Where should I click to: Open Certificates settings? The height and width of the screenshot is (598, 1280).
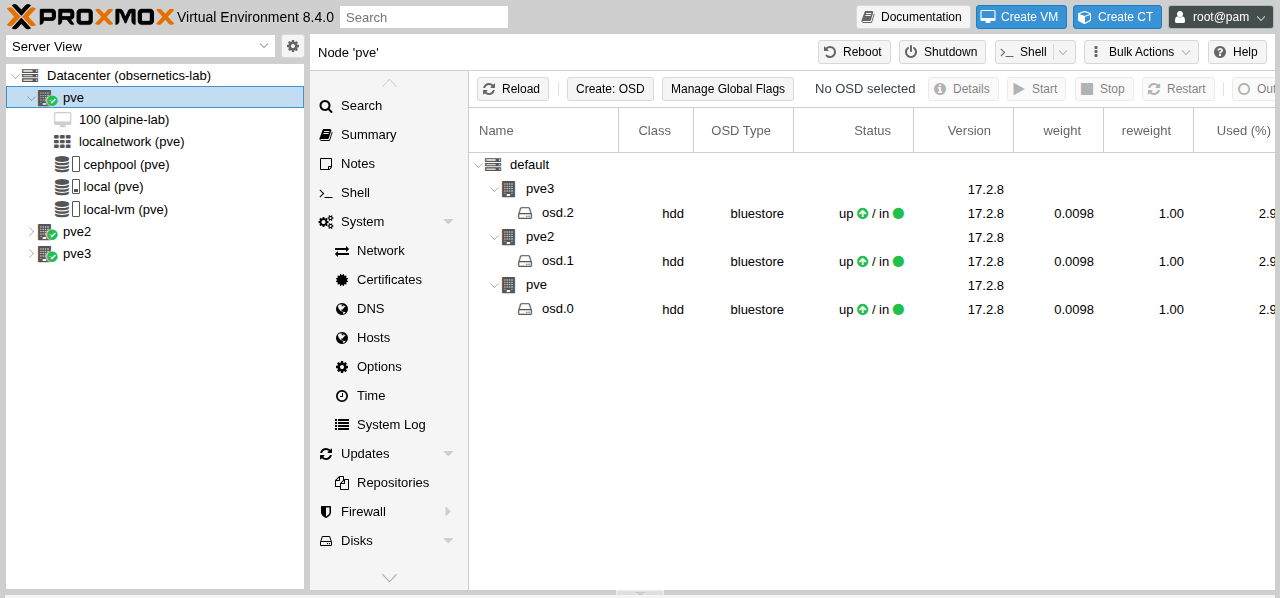[x=389, y=280]
